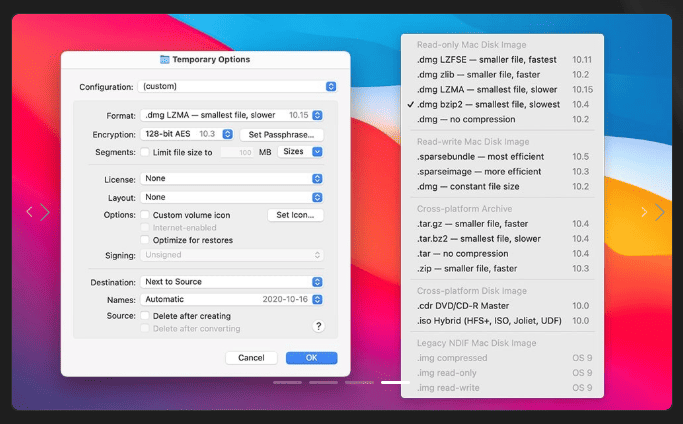Viewport: 683px width, 424px height.
Task: Select .dmg zlib format menu item
Action: tap(502, 75)
